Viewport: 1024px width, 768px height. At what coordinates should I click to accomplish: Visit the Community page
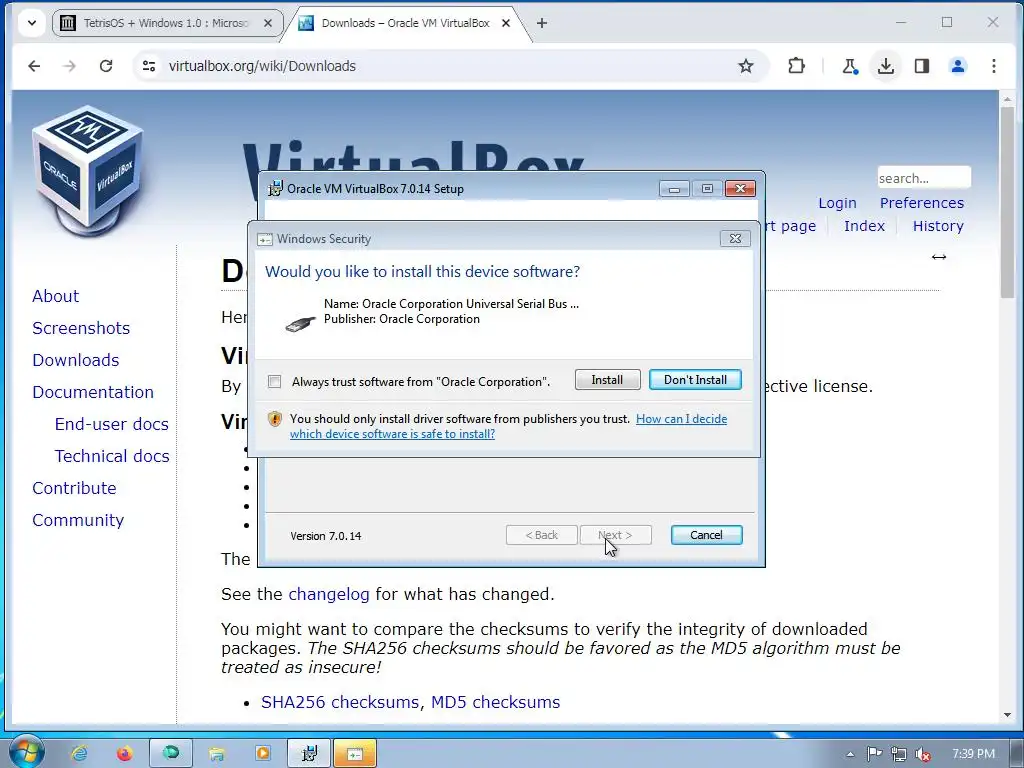click(x=78, y=520)
